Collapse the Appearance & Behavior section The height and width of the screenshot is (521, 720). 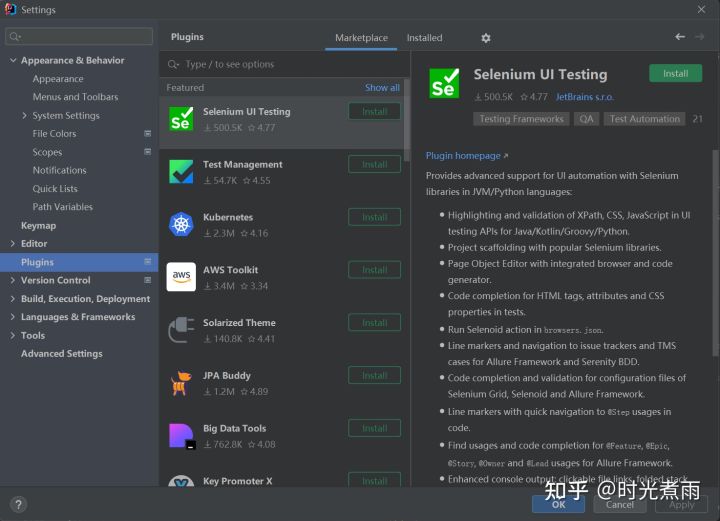13,60
